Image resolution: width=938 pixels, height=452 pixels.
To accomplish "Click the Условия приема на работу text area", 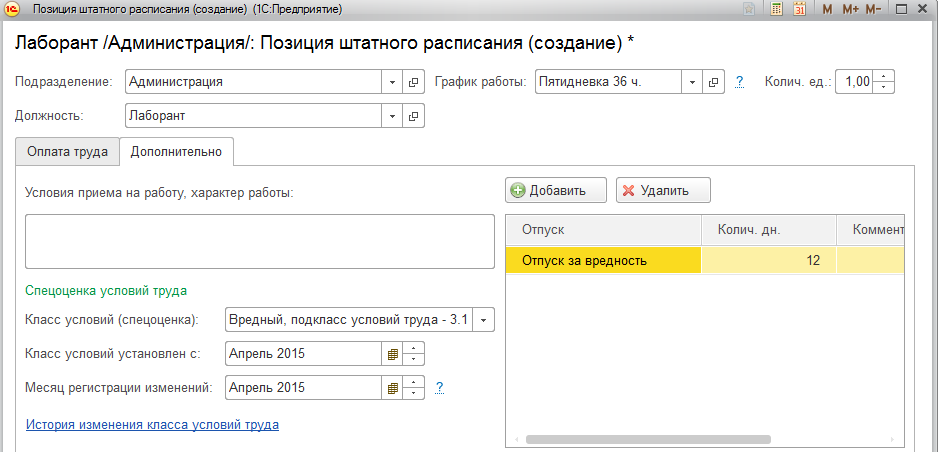I will pyautogui.click(x=260, y=241).
